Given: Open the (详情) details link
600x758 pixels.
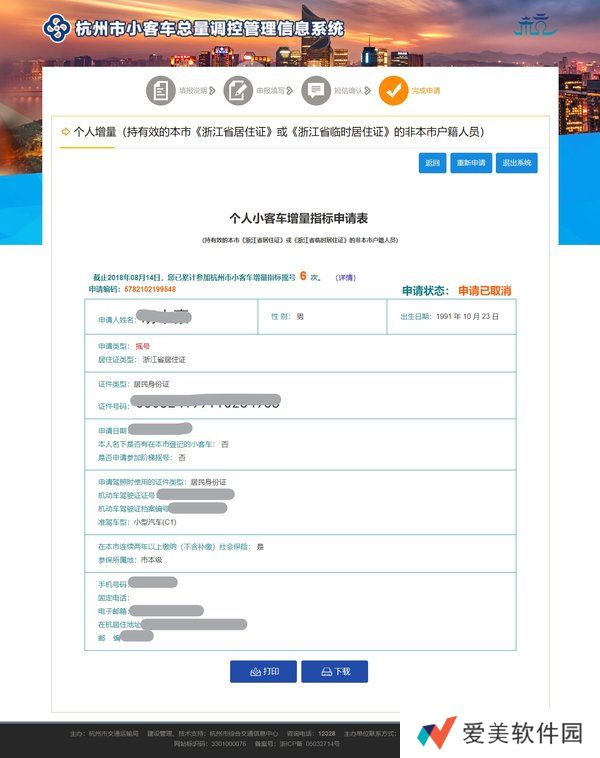Looking at the screenshot, I should [x=346, y=277].
